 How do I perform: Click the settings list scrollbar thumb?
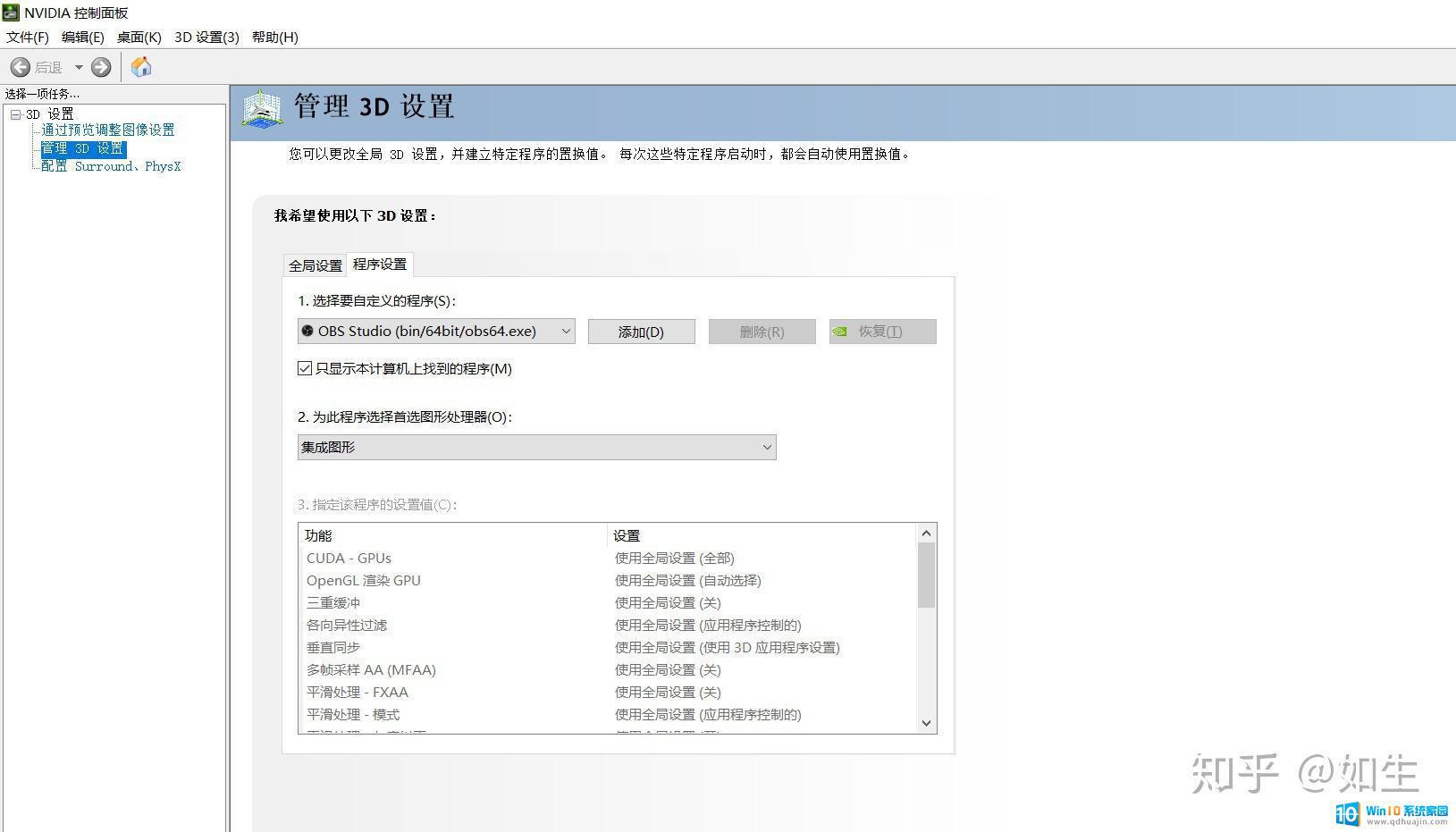coord(926,576)
